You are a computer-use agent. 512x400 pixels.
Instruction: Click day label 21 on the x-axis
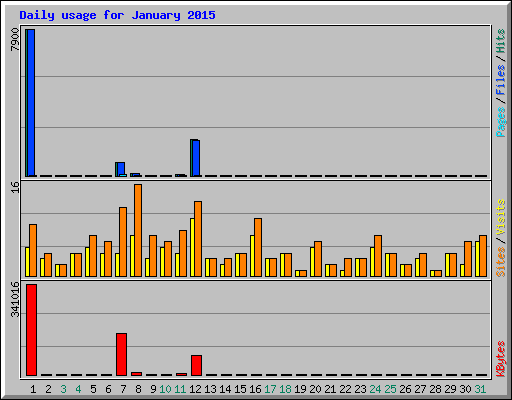point(330,389)
